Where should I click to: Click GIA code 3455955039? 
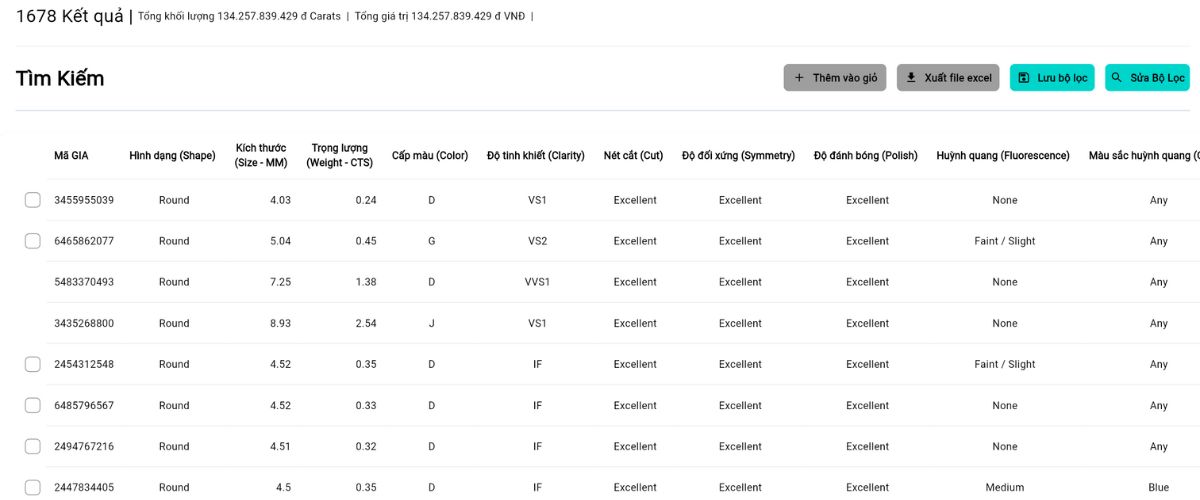[x=84, y=200]
